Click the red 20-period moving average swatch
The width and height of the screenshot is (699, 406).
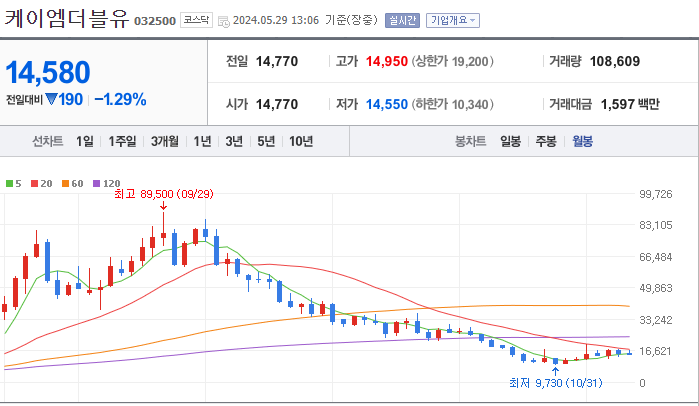(x=34, y=184)
